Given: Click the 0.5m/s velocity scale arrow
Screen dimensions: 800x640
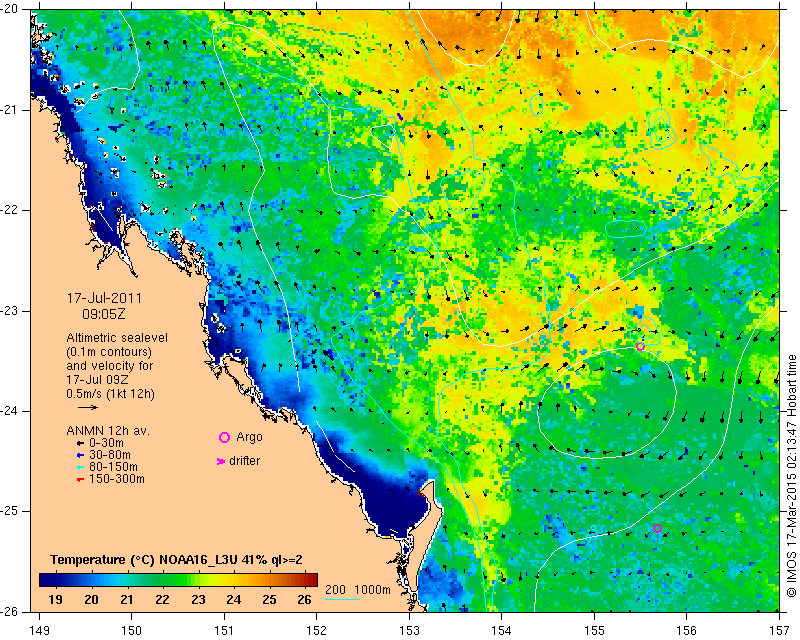Looking at the screenshot, I should coord(88,407).
